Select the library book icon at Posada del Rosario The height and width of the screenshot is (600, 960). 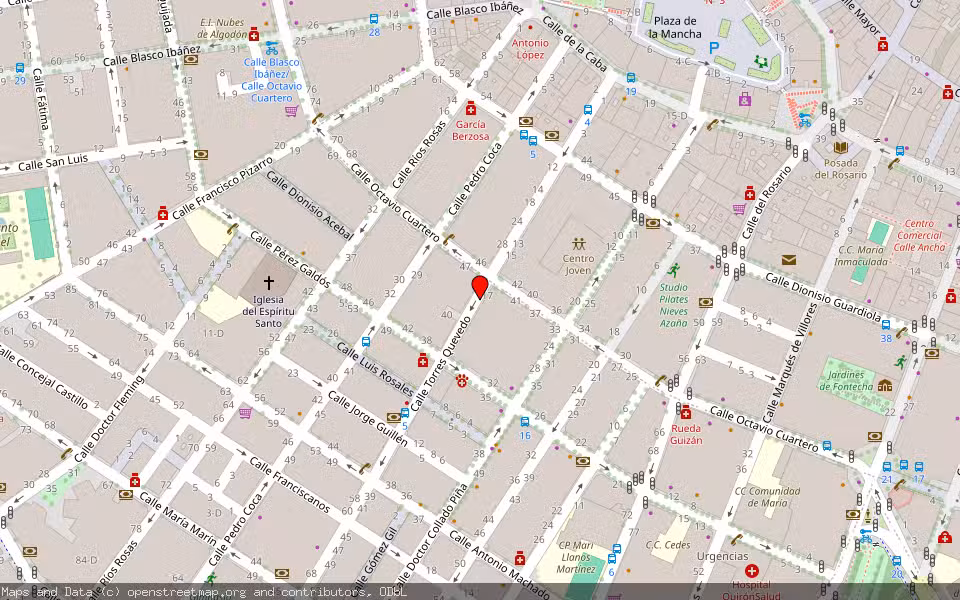click(841, 148)
